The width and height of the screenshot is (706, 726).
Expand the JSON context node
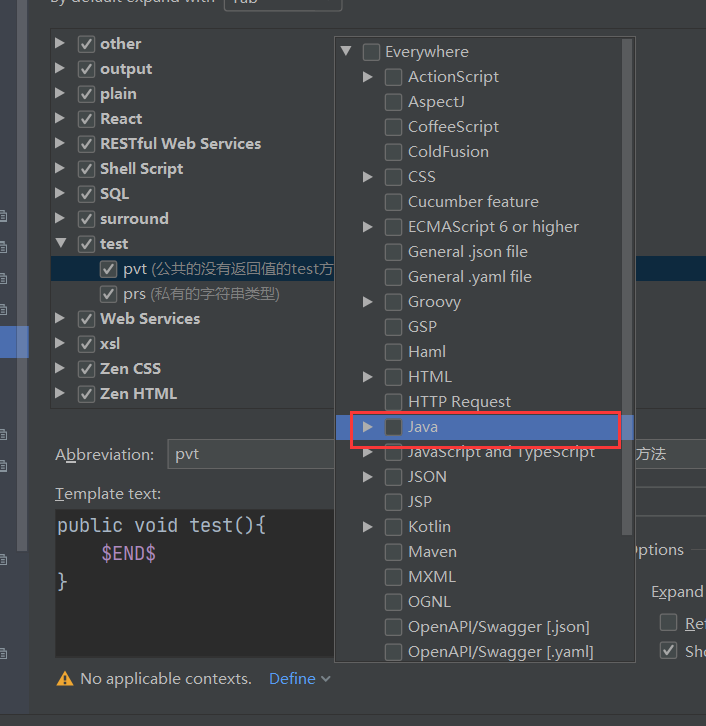368,477
